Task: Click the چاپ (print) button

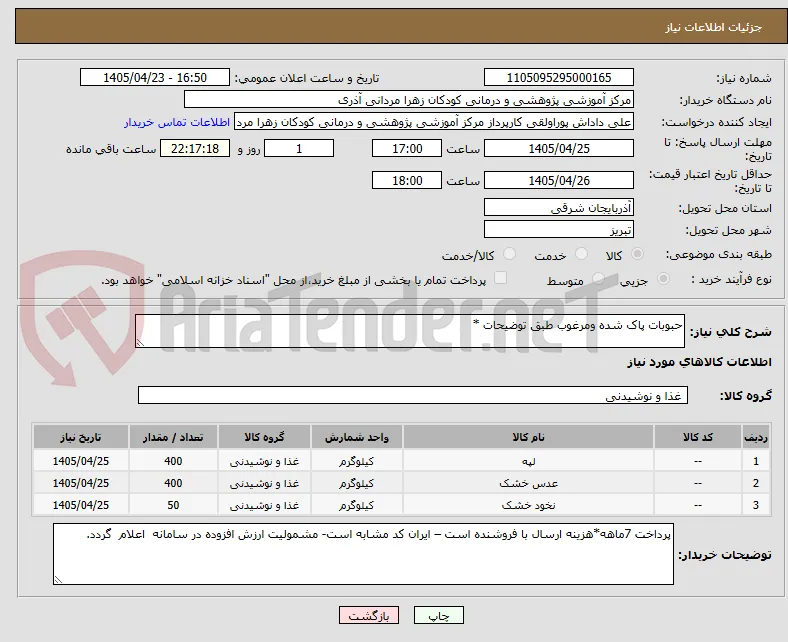Action: (x=438, y=615)
